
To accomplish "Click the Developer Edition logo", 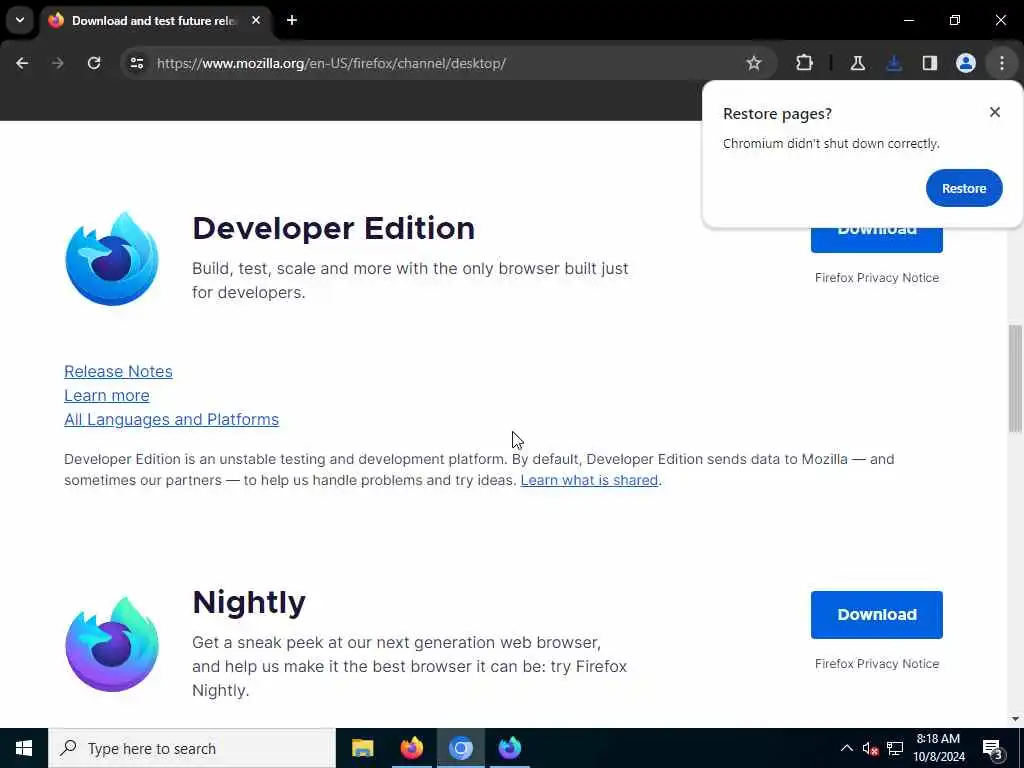I will point(112,259).
